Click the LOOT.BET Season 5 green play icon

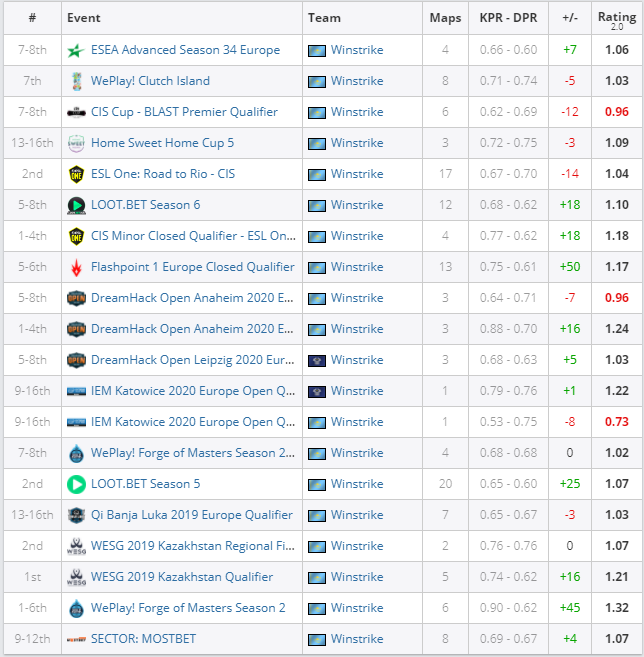[x=76, y=484]
